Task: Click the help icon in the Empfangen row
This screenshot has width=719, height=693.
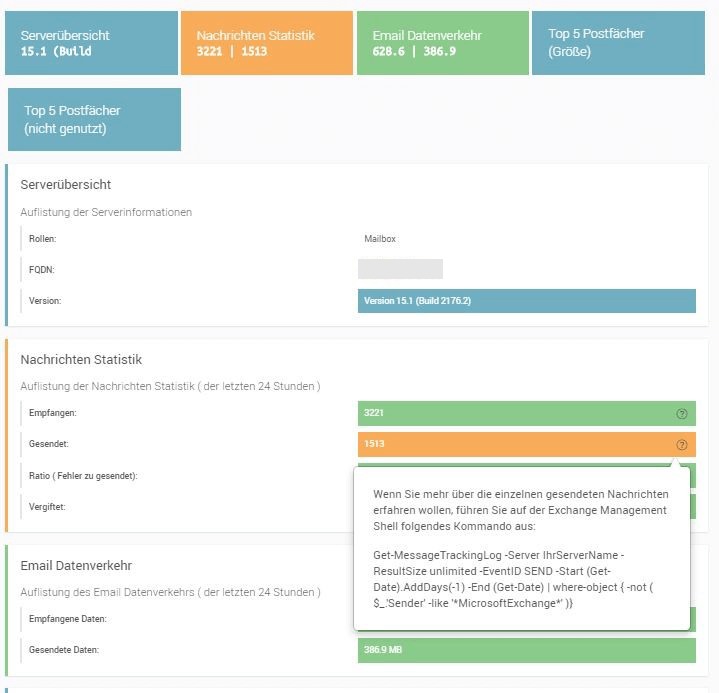Action: (x=682, y=413)
